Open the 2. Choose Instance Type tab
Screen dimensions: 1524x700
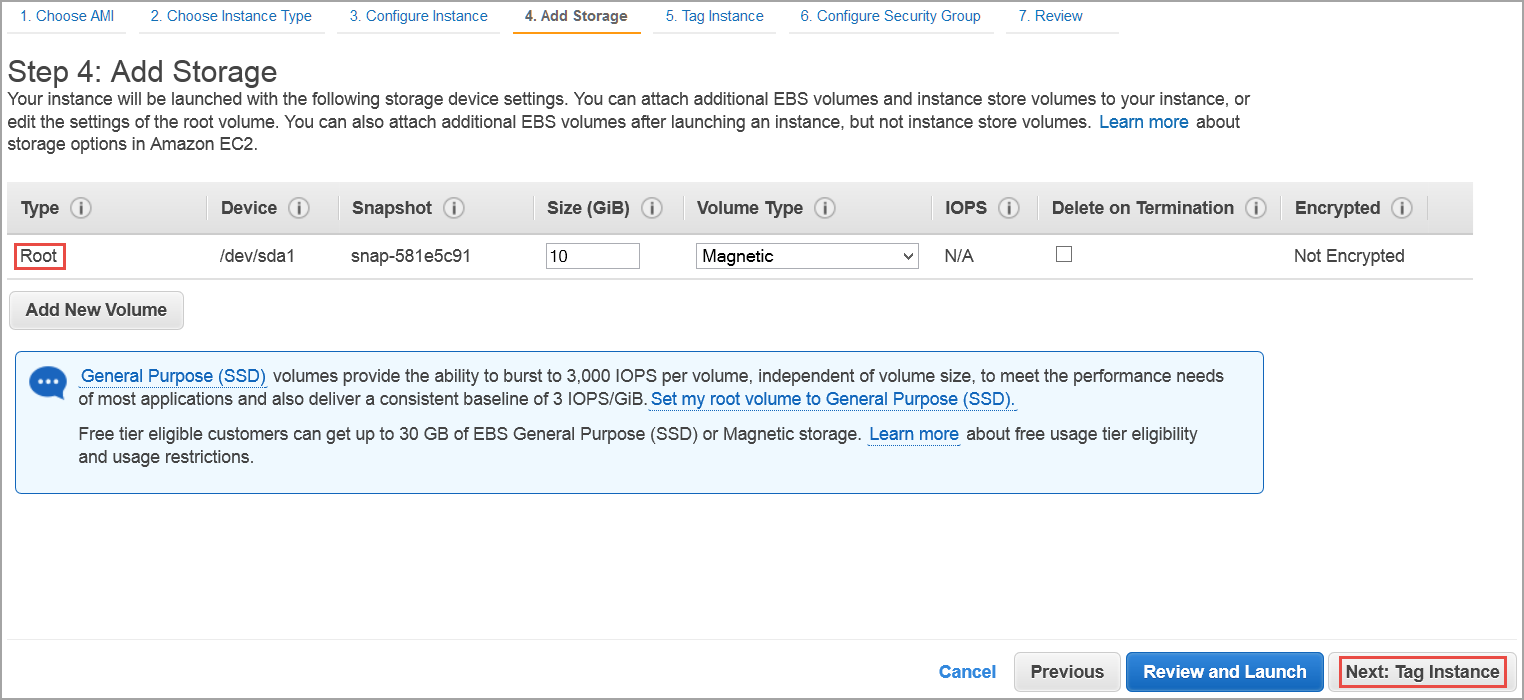(231, 16)
